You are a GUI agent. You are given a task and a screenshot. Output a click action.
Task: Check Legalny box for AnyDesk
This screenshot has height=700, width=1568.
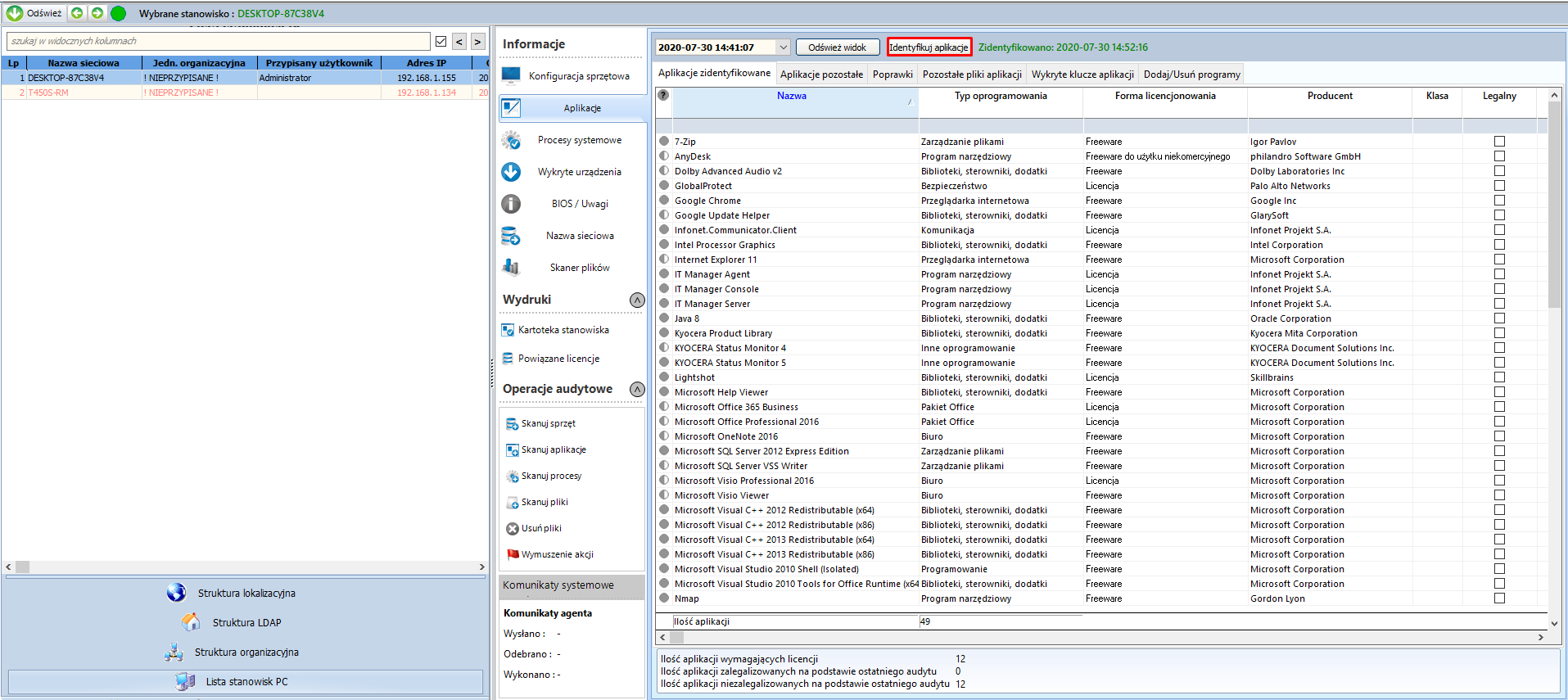1499,156
